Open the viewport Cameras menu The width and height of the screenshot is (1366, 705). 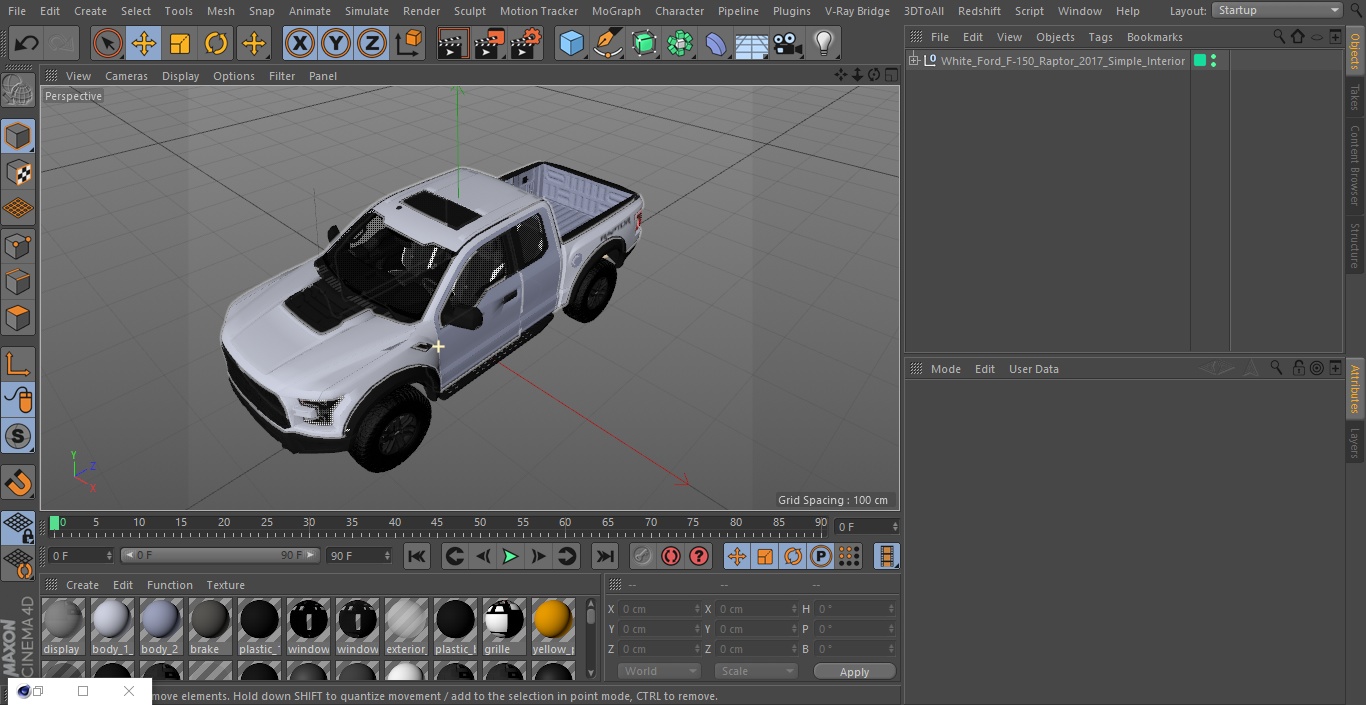pyautogui.click(x=126, y=76)
